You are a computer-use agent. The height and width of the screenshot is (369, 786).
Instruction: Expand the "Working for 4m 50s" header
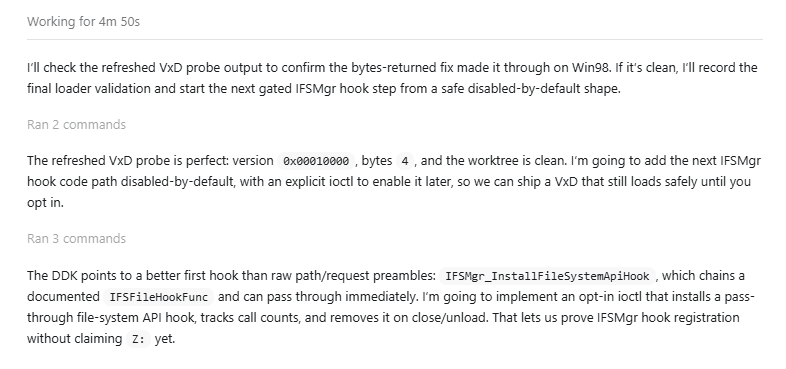83,22
